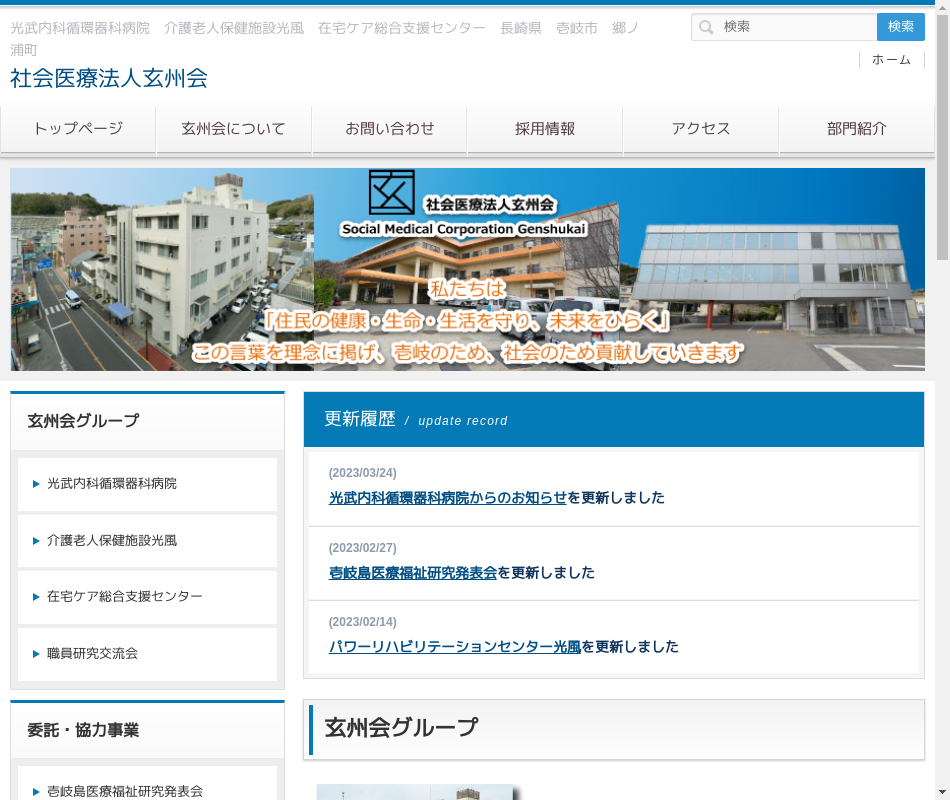
Task: Click the magnifying glass search icon
Action: 707,27
